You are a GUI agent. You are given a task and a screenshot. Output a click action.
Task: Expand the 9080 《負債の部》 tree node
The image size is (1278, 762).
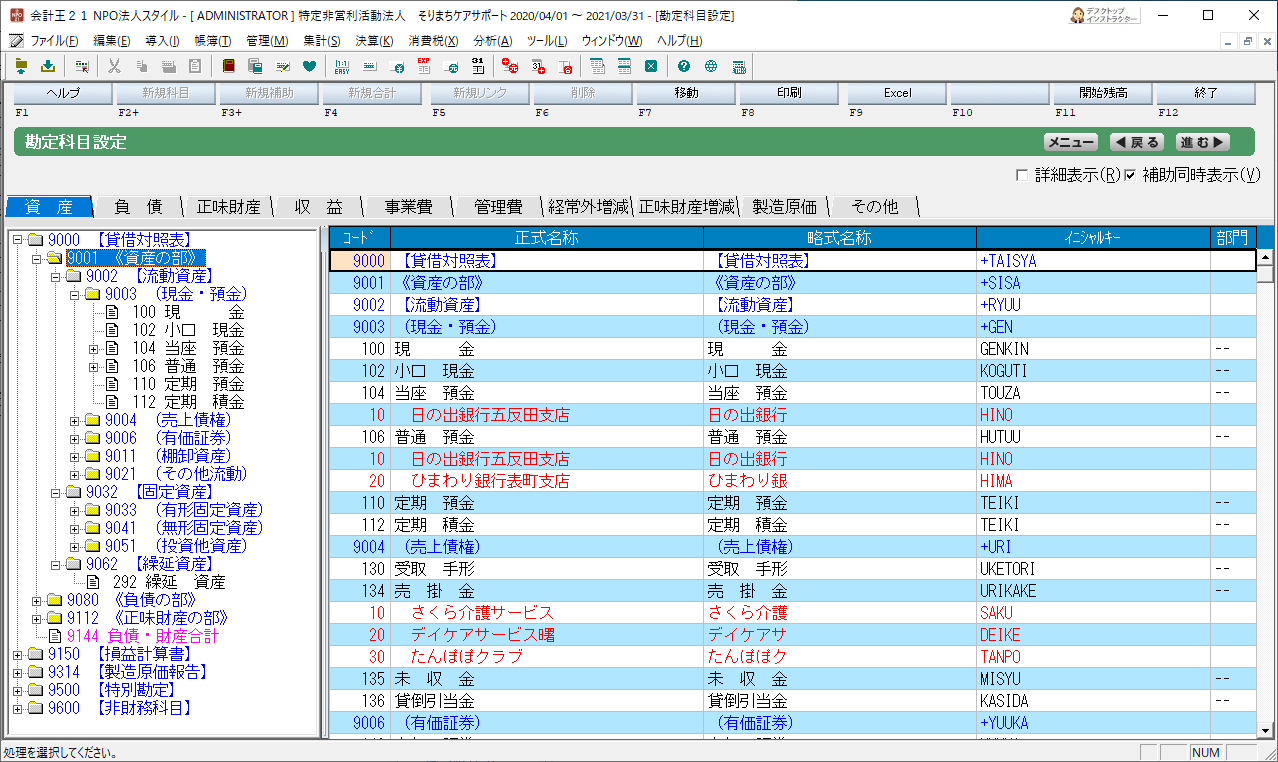[x=38, y=600]
